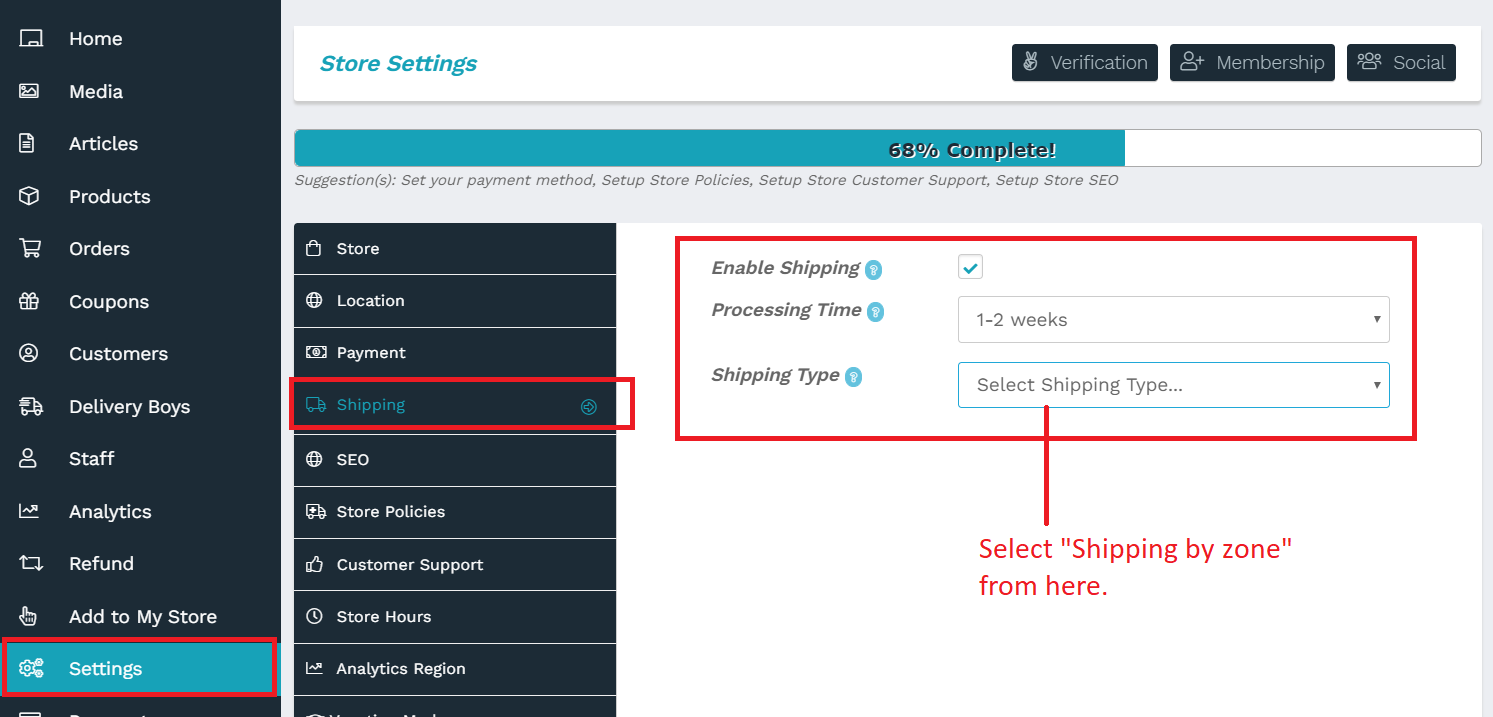
Task: Switch to the Payment settings tab
Action: pyautogui.click(x=455, y=352)
